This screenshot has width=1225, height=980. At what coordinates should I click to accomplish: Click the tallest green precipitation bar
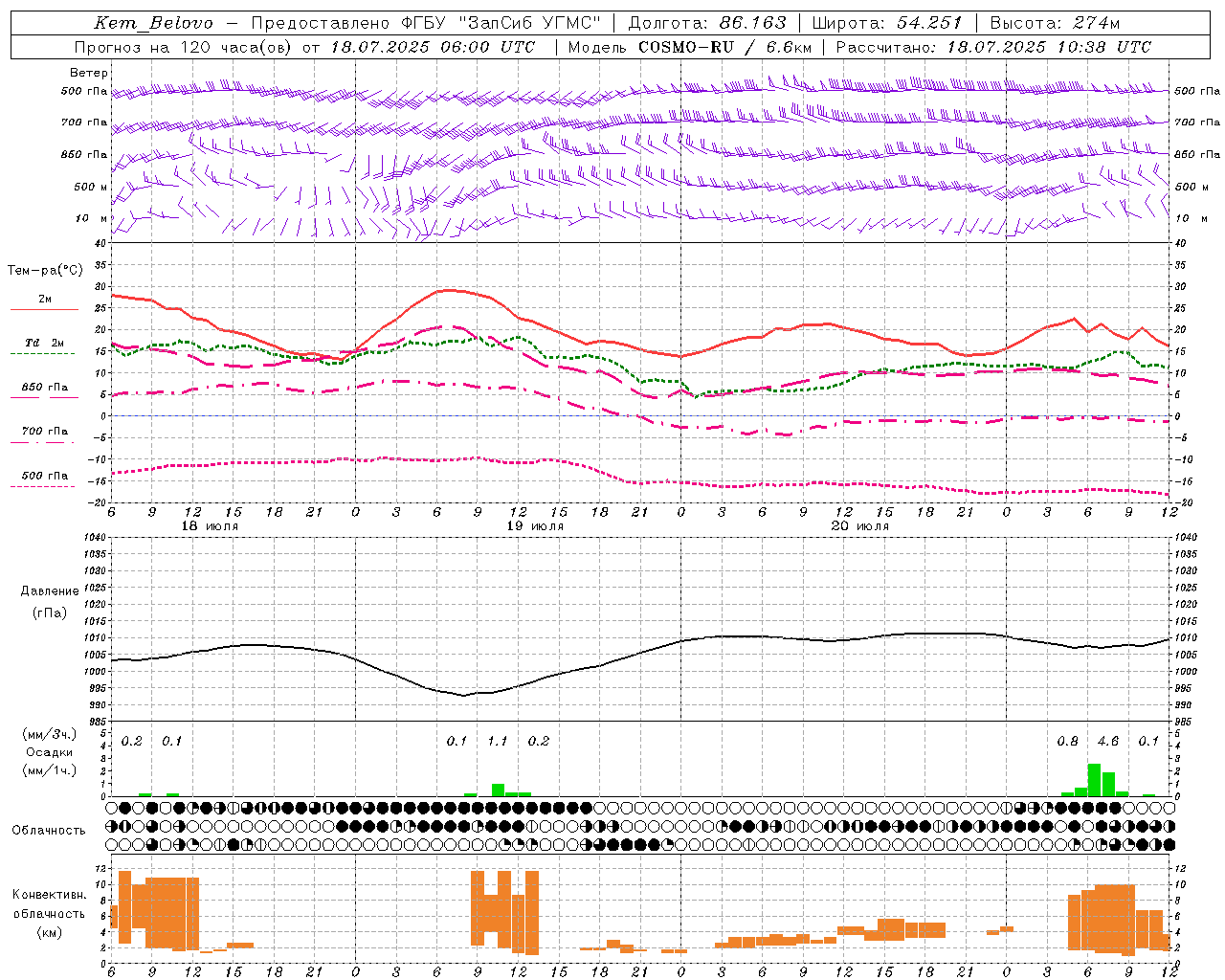tap(1094, 780)
